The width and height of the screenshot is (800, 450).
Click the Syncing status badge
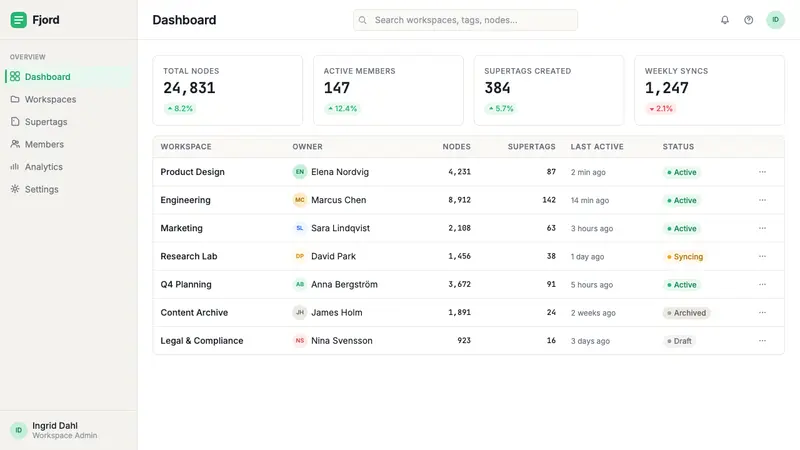(685, 257)
